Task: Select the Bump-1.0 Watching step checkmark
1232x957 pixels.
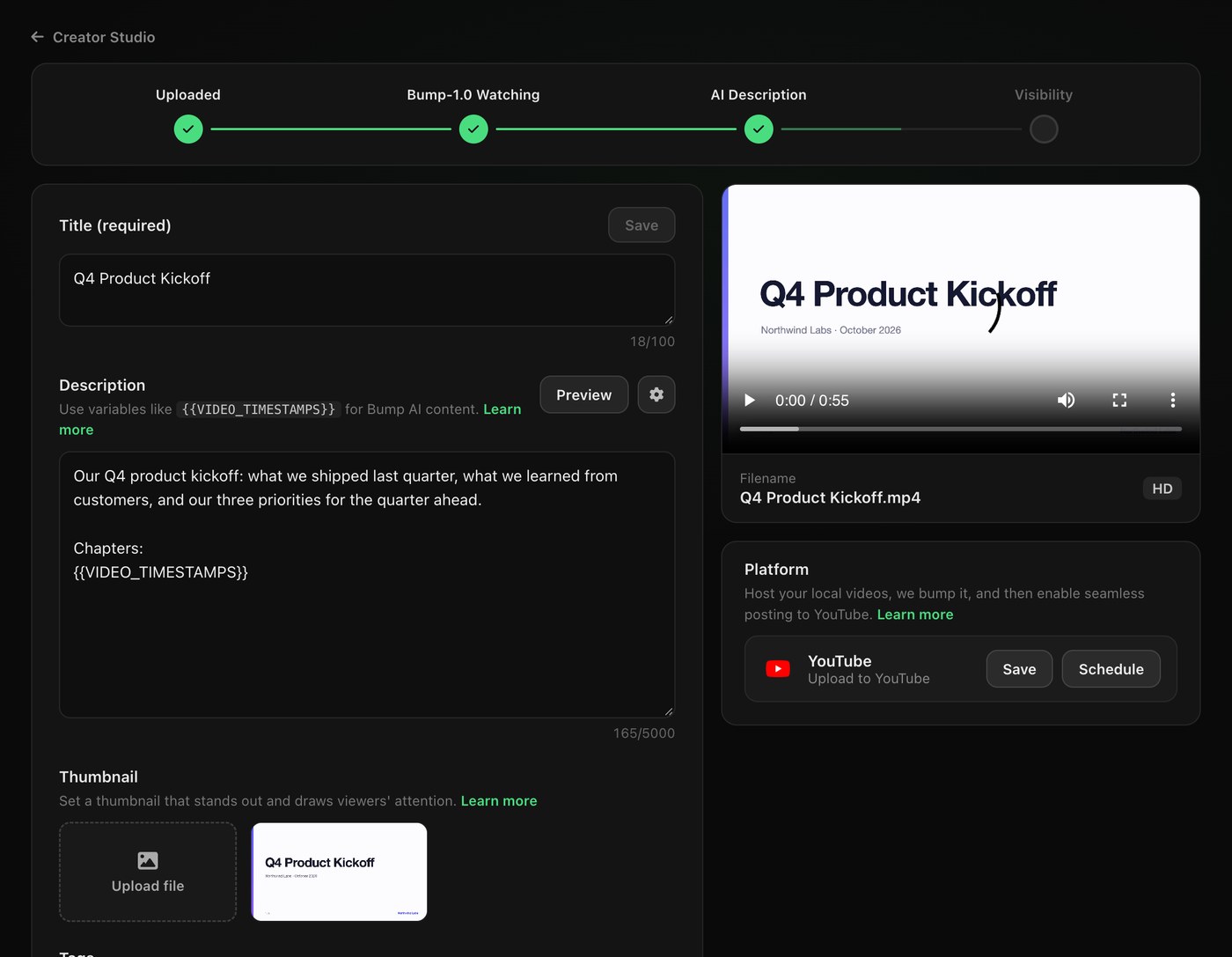Action: pyautogui.click(x=473, y=129)
